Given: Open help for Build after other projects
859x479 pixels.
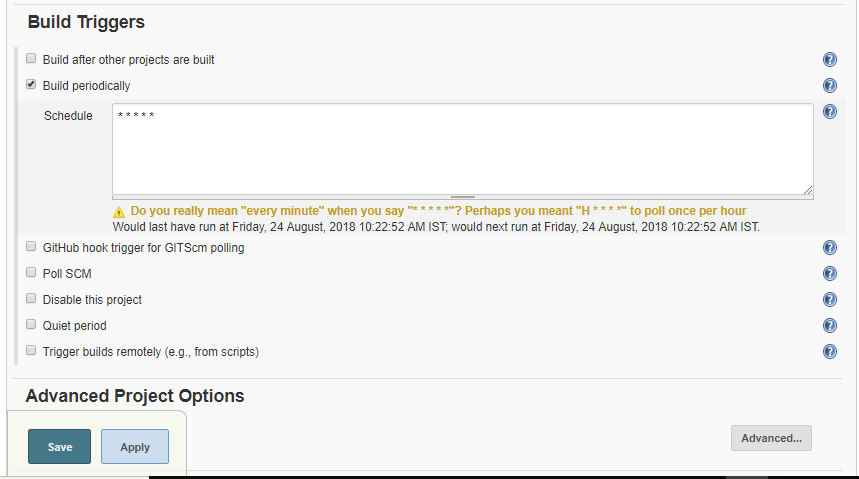Looking at the screenshot, I should pos(829,60).
